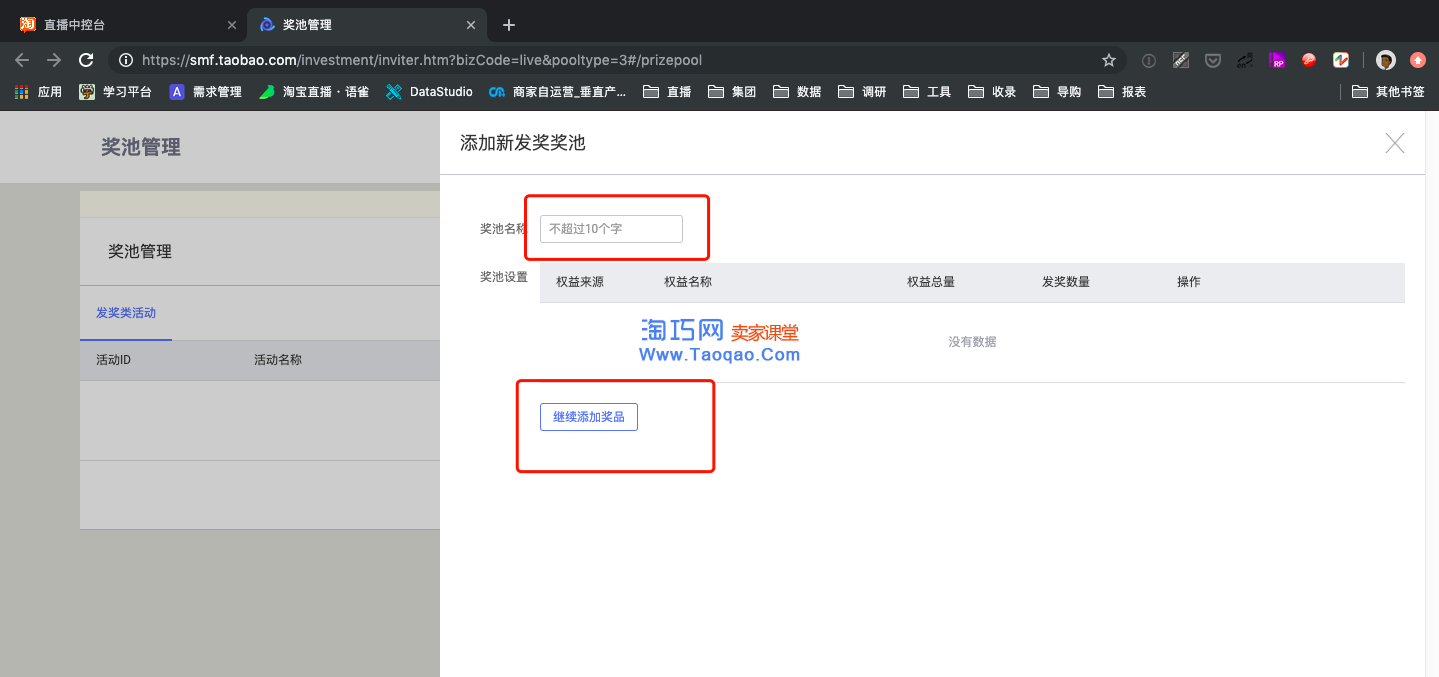This screenshot has height=677, width=1439.
Task: Click the 操作 column header
Action: pos(1189,282)
